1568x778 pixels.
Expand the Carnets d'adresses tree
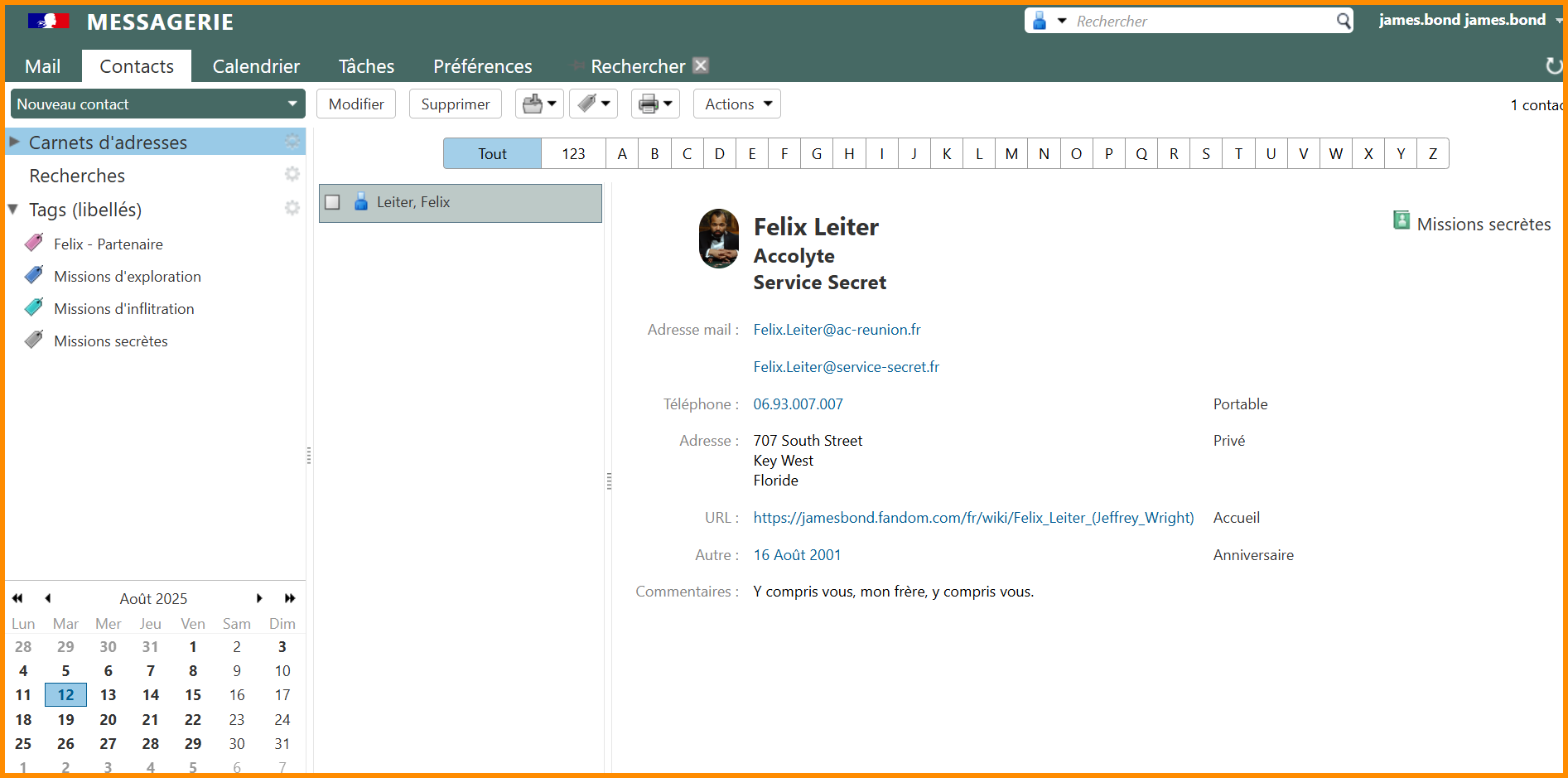[x=14, y=143]
